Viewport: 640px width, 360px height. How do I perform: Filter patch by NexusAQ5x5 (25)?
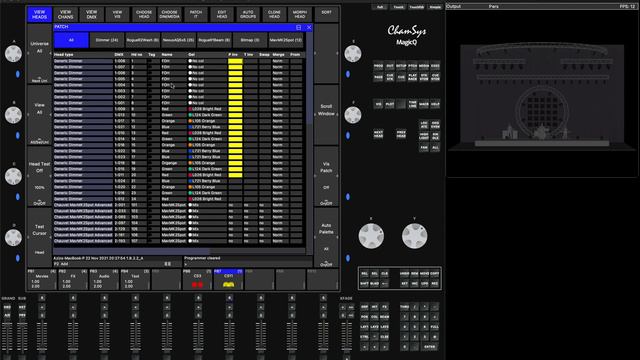178,40
